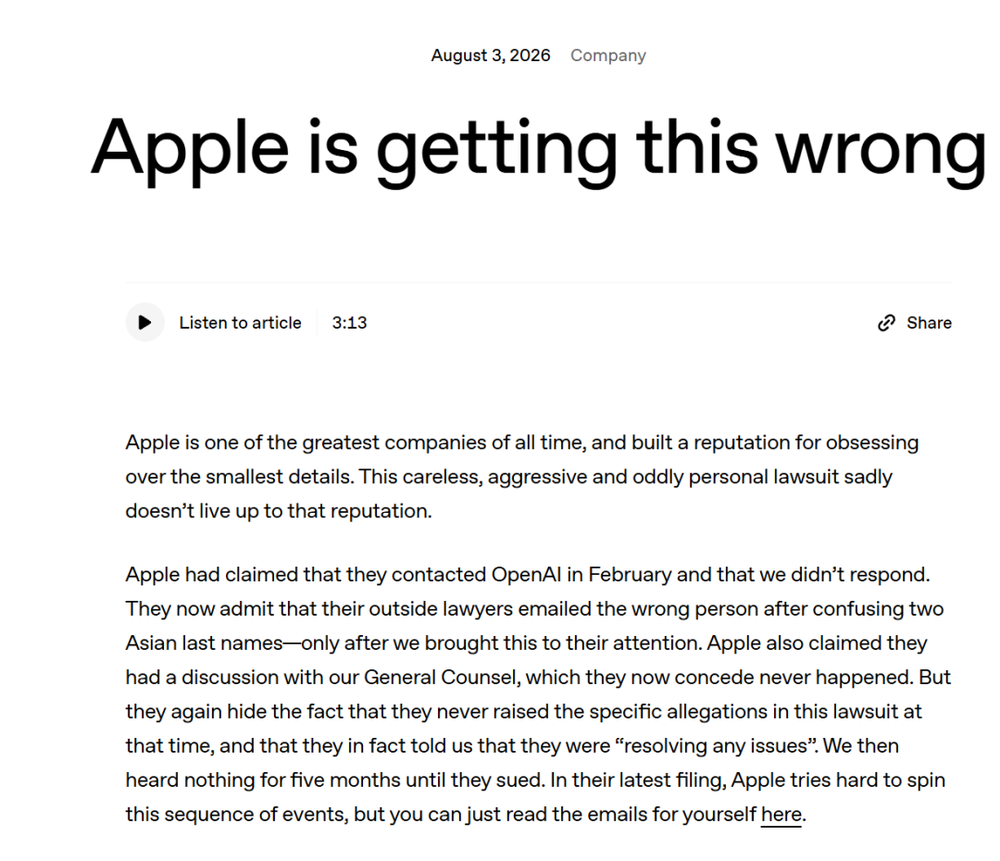1000x861 pixels.
Task: Click the August 3, 2026 date
Action: coord(490,55)
